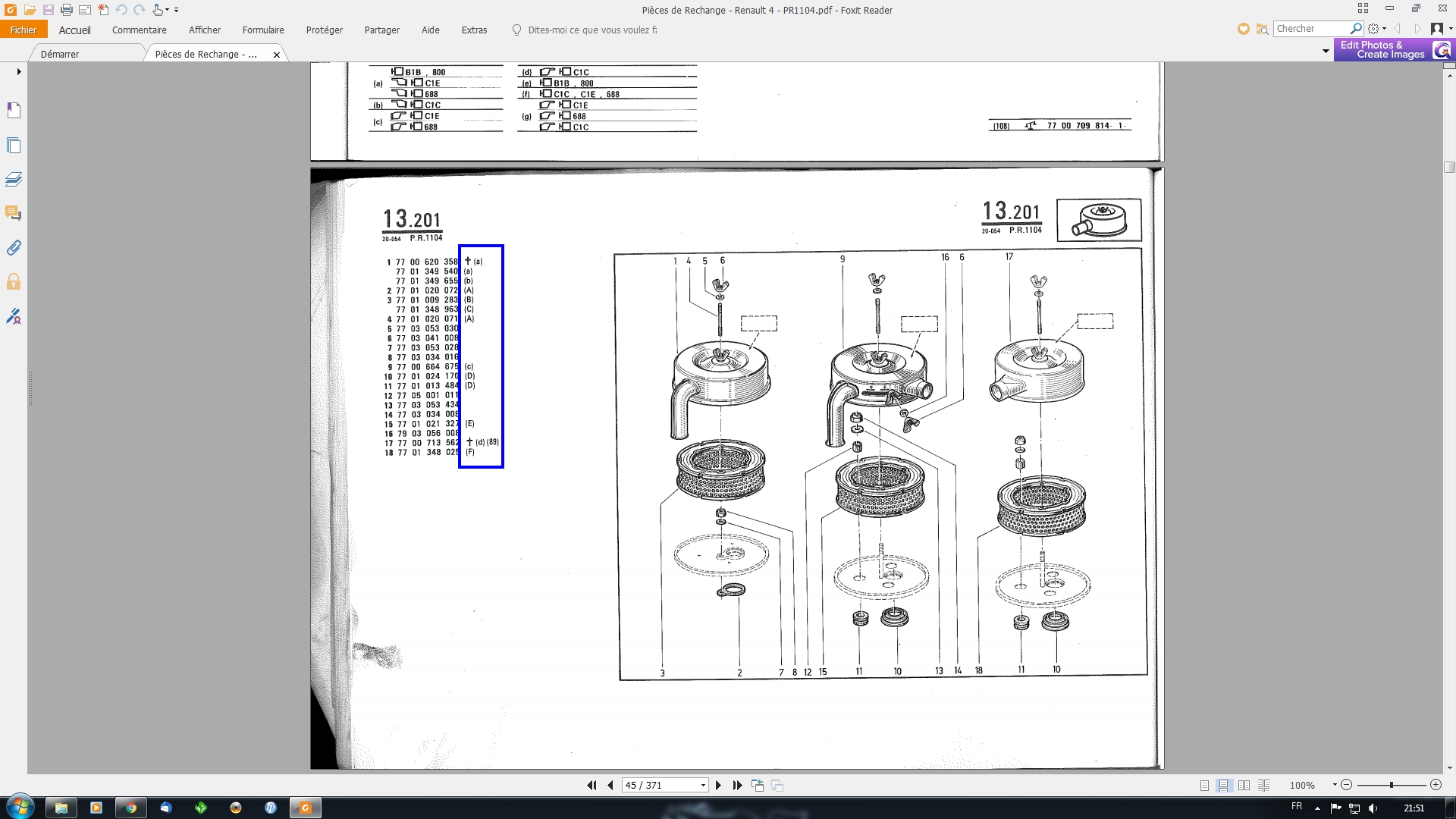Open the Bookmarks panel in left sidebar
This screenshot has height=819, width=1456.
pyautogui.click(x=14, y=111)
